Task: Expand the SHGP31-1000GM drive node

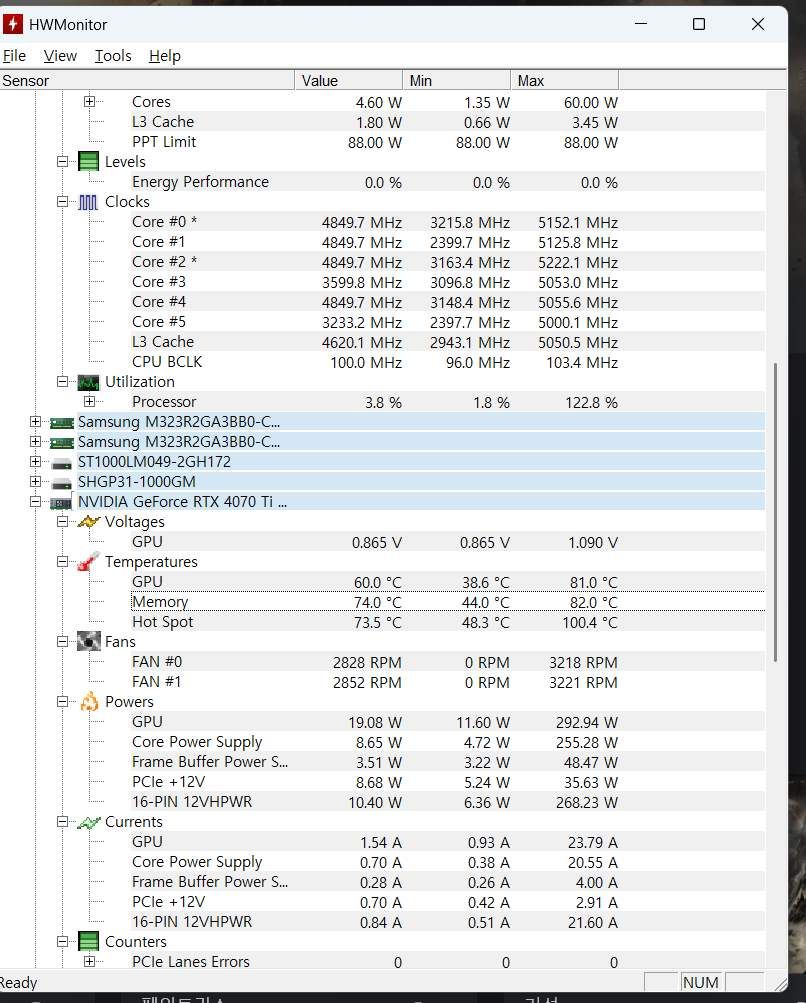Action: [36, 482]
